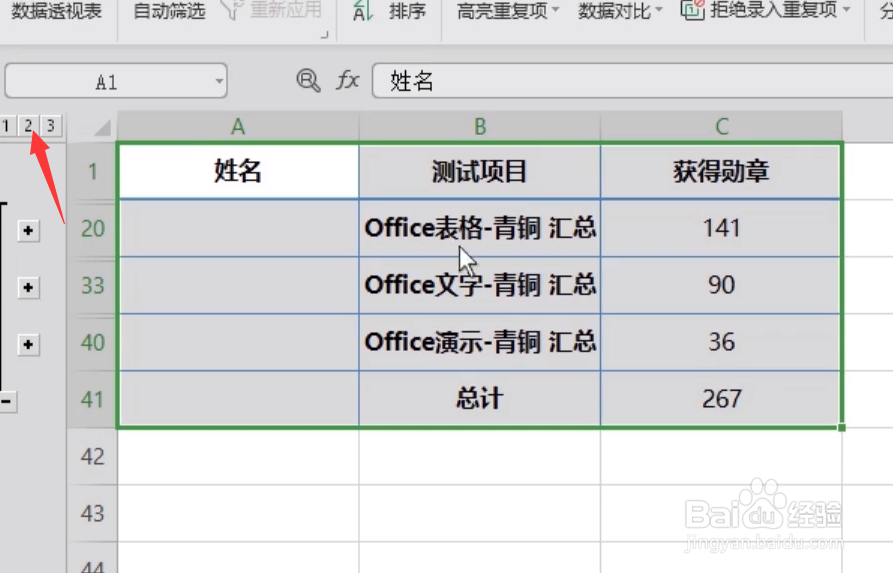Expand the Name Box dropdown arrow
Screen dimensions: 893x573
coord(219,81)
